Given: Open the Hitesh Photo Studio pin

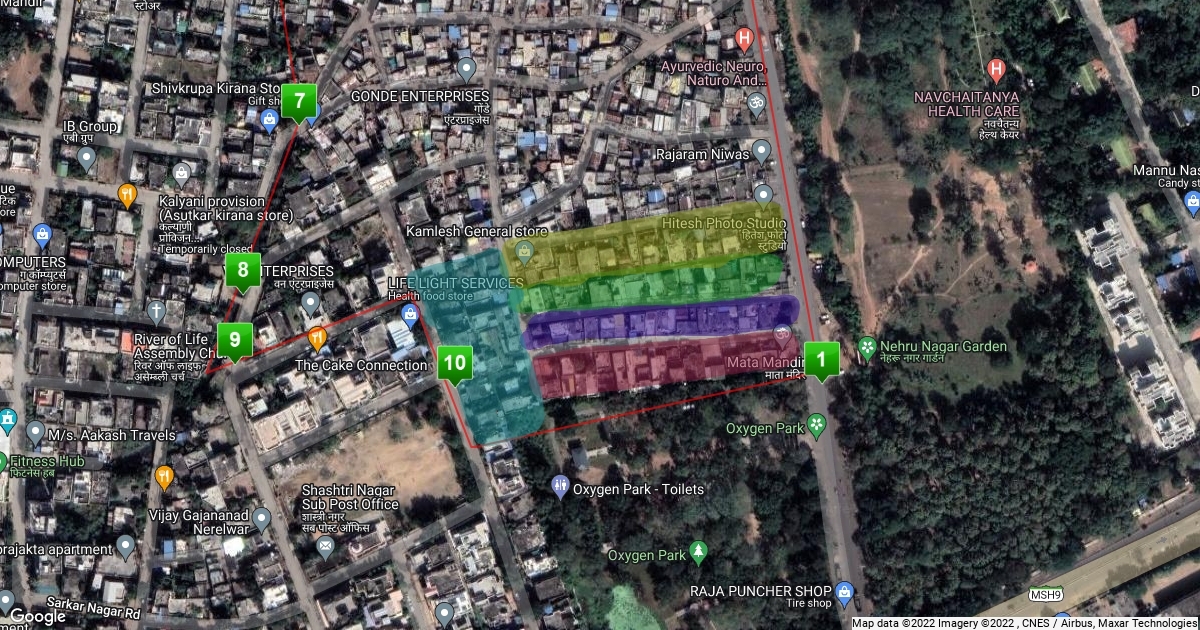Looking at the screenshot, I should coord(764,194).
